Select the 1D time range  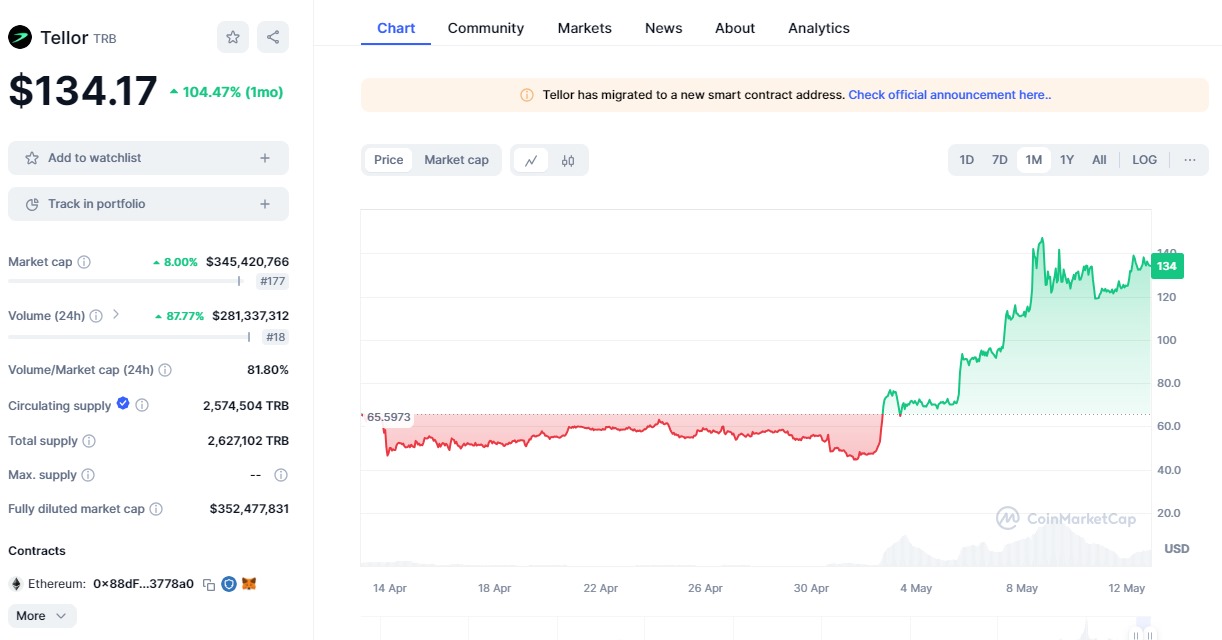pyautogui.click(x=966, y=160)
